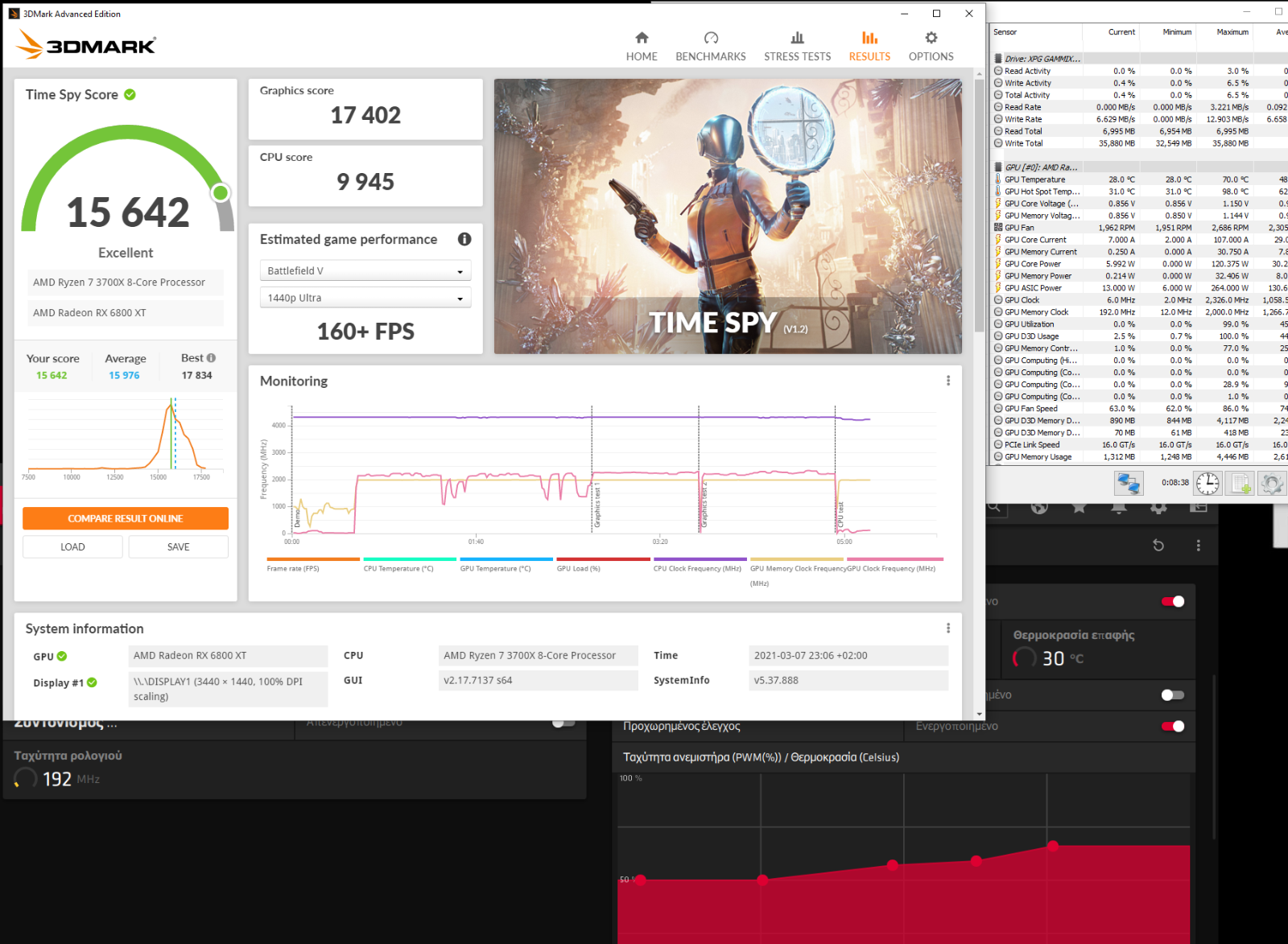Select the GPU ASIC Power row in HWiNFO
Image resolution: width=1288 pixels, height=944 pixels.
pos(1140,288)
